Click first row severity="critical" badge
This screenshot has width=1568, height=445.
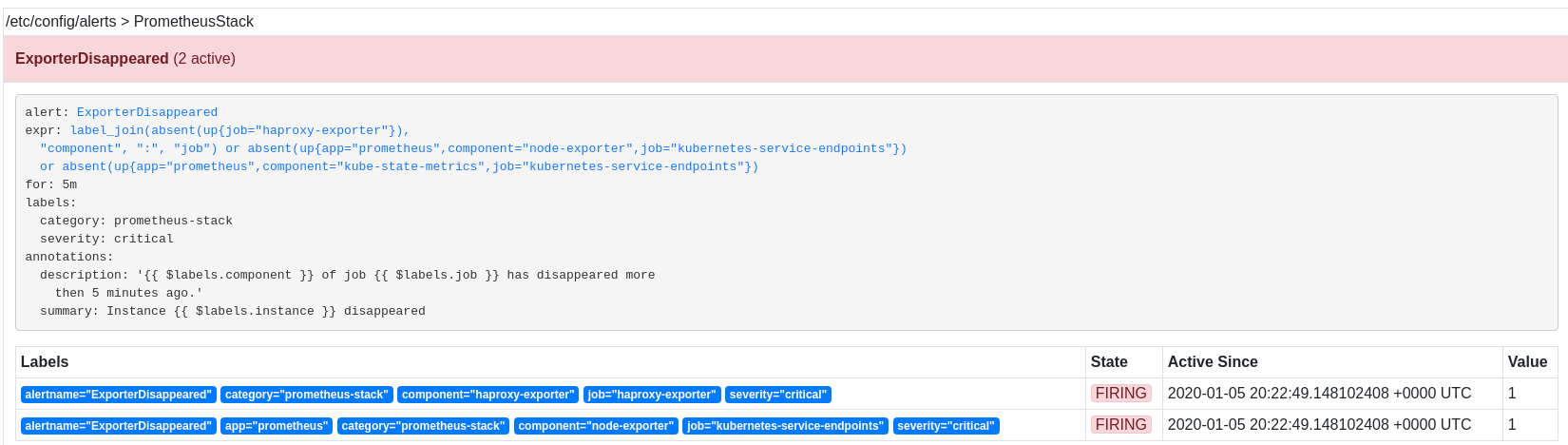[778, 395]
